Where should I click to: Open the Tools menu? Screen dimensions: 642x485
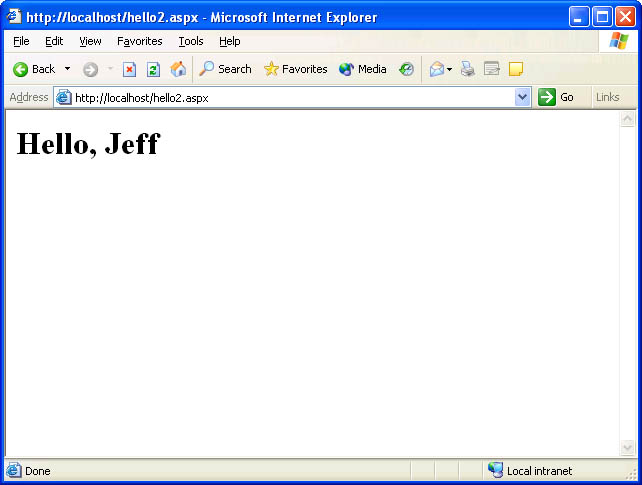pos(191,41)
